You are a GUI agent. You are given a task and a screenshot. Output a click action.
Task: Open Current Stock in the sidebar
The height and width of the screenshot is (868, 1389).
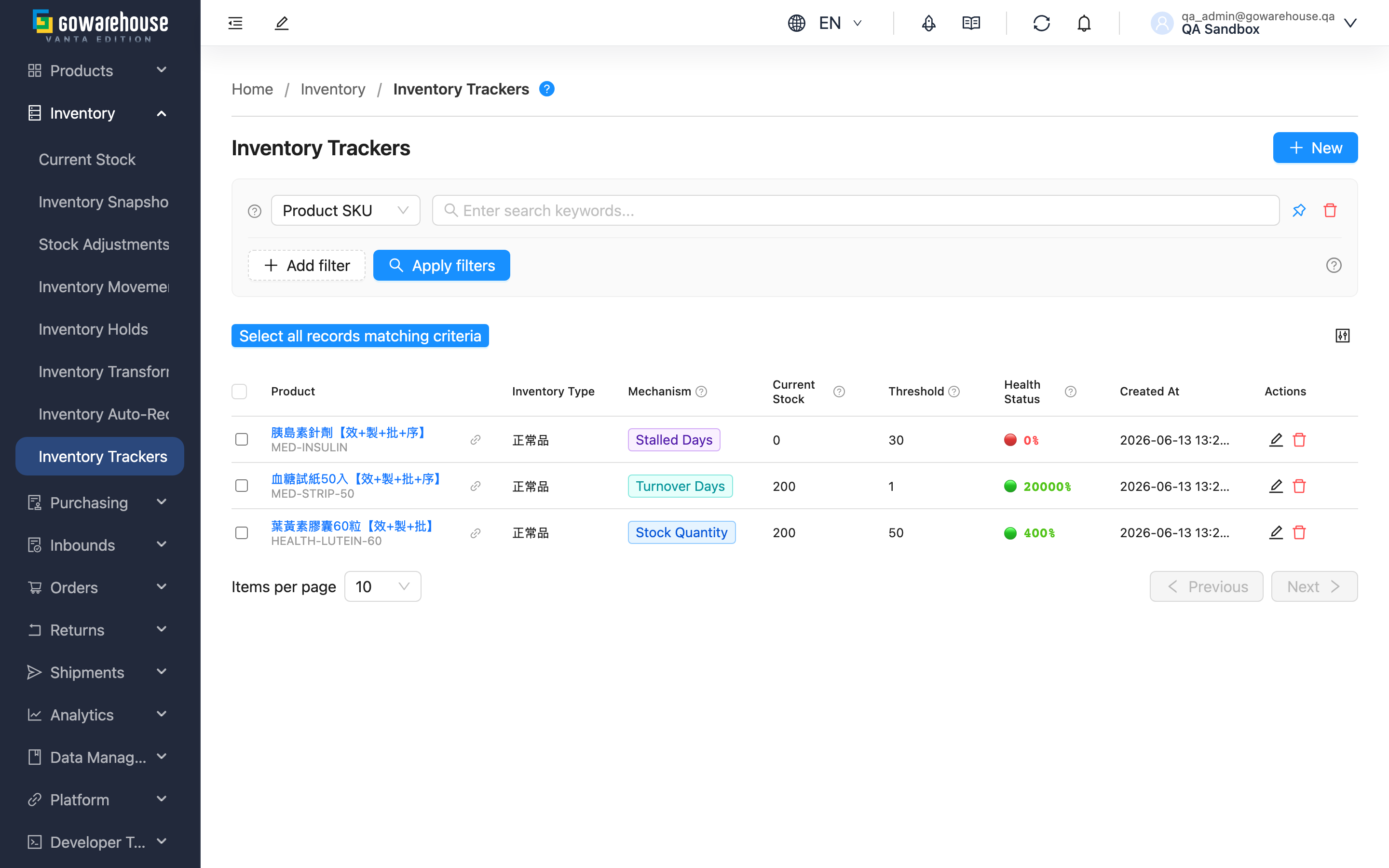[x=100, y=160]
